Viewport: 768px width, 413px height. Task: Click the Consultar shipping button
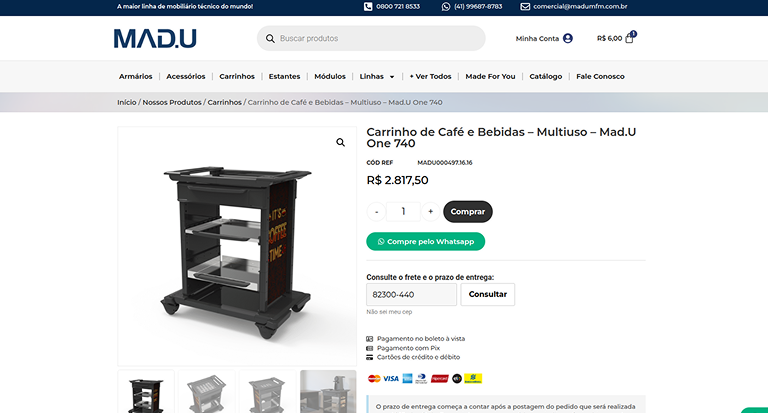[x=487, y=294]
